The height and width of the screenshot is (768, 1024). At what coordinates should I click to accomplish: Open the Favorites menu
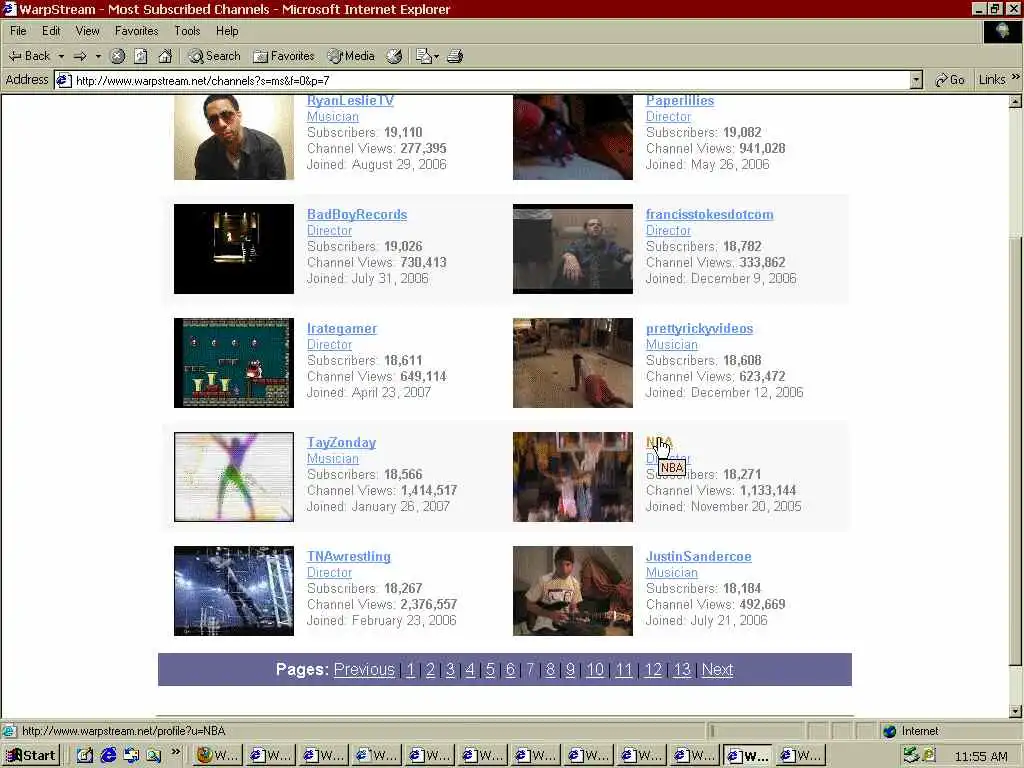pyautogui.click(x=136, y=31)
